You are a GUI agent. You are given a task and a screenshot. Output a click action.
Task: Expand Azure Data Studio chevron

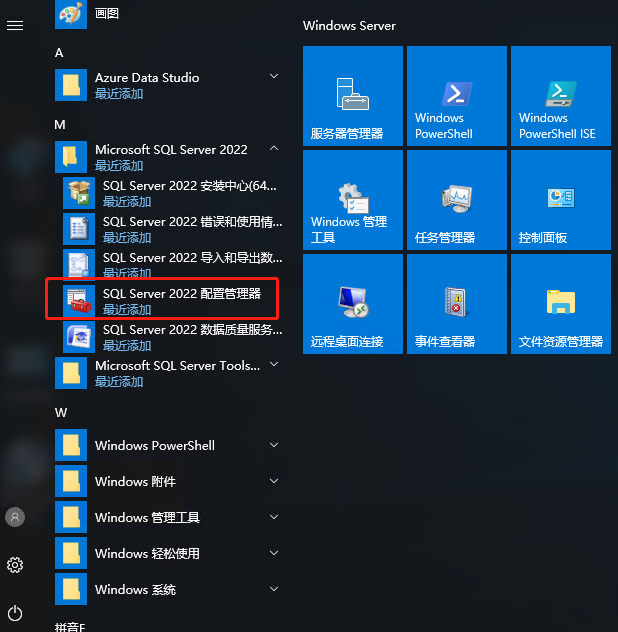coord(274,76)
